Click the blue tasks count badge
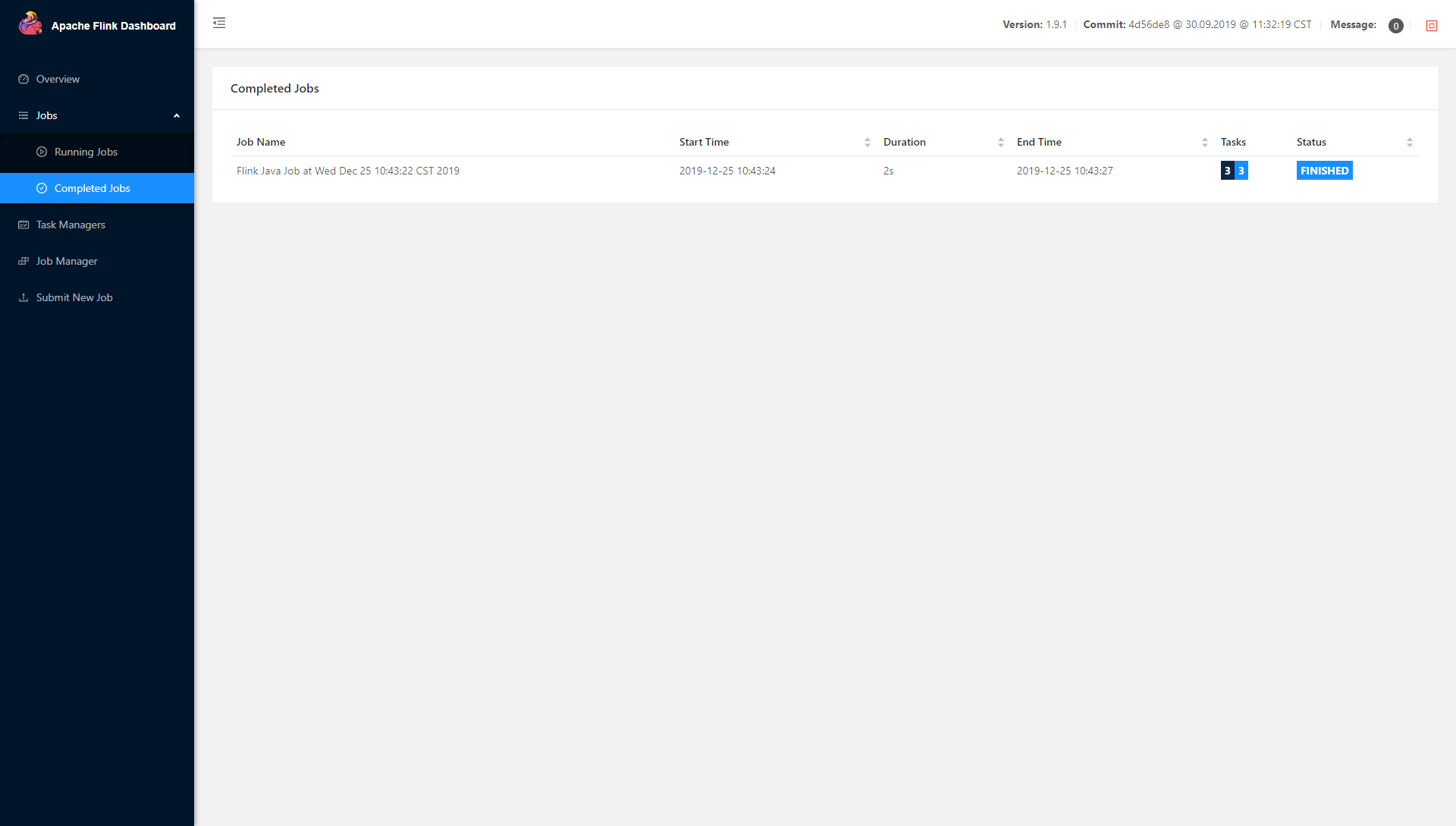This screenshot has height=826, width=1456. [x=1241, y=171]
